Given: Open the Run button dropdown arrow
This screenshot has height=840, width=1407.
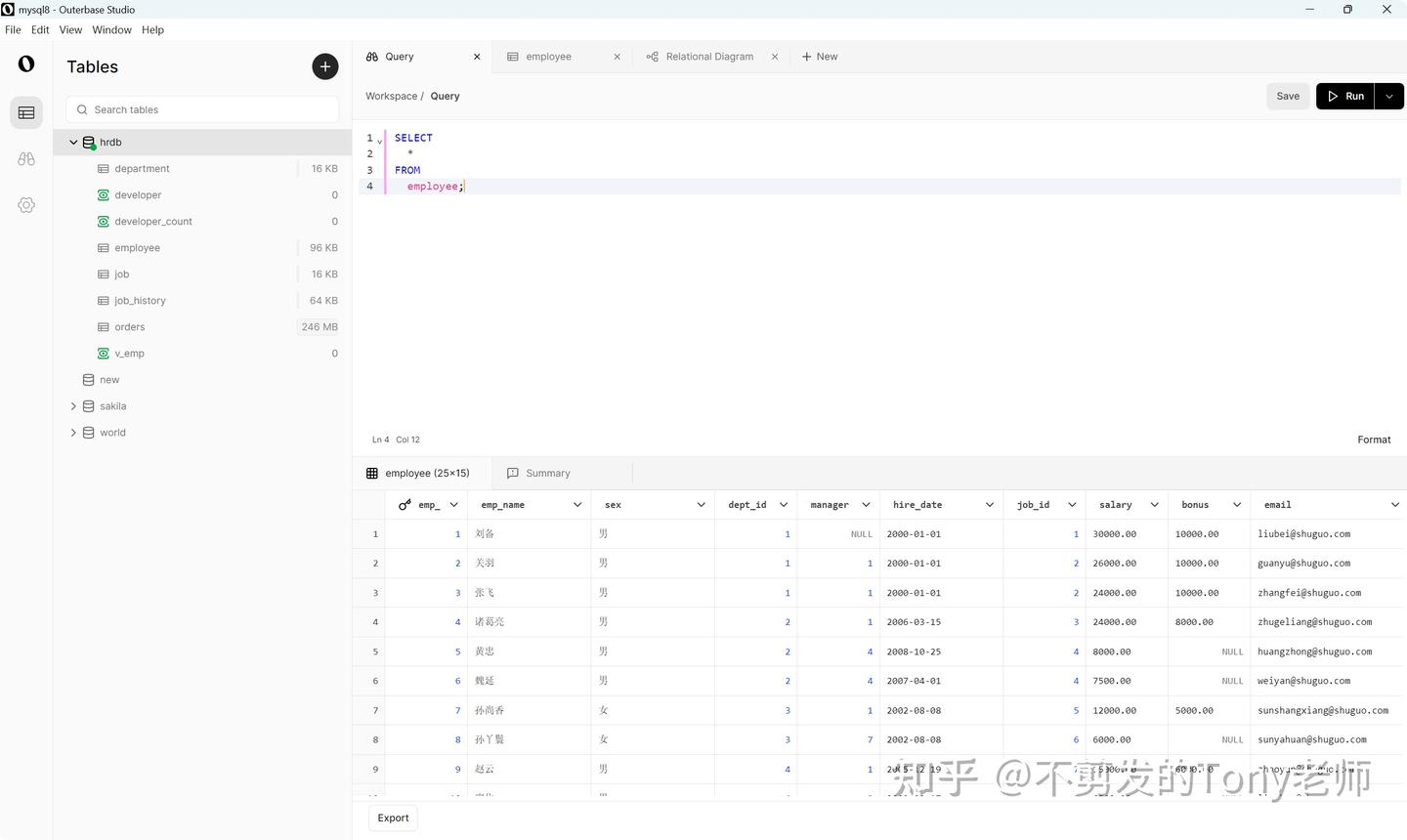Looking at the screenshot, I should (x=1389, y=96).
